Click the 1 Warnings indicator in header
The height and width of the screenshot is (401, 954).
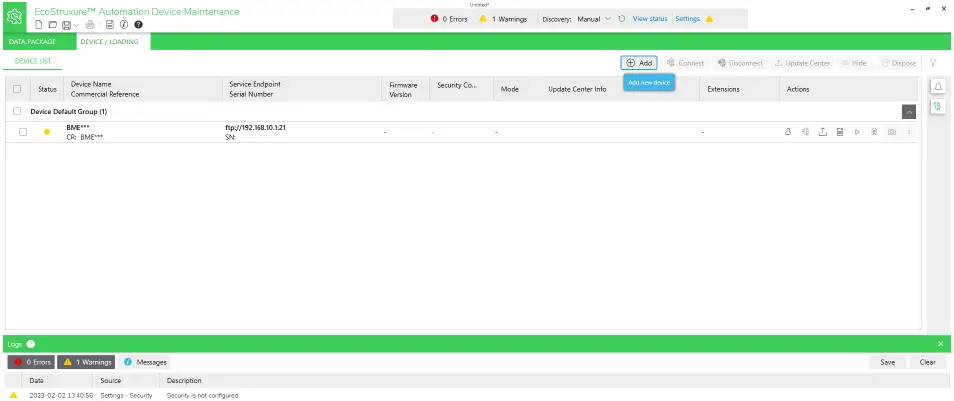(503, 19)
